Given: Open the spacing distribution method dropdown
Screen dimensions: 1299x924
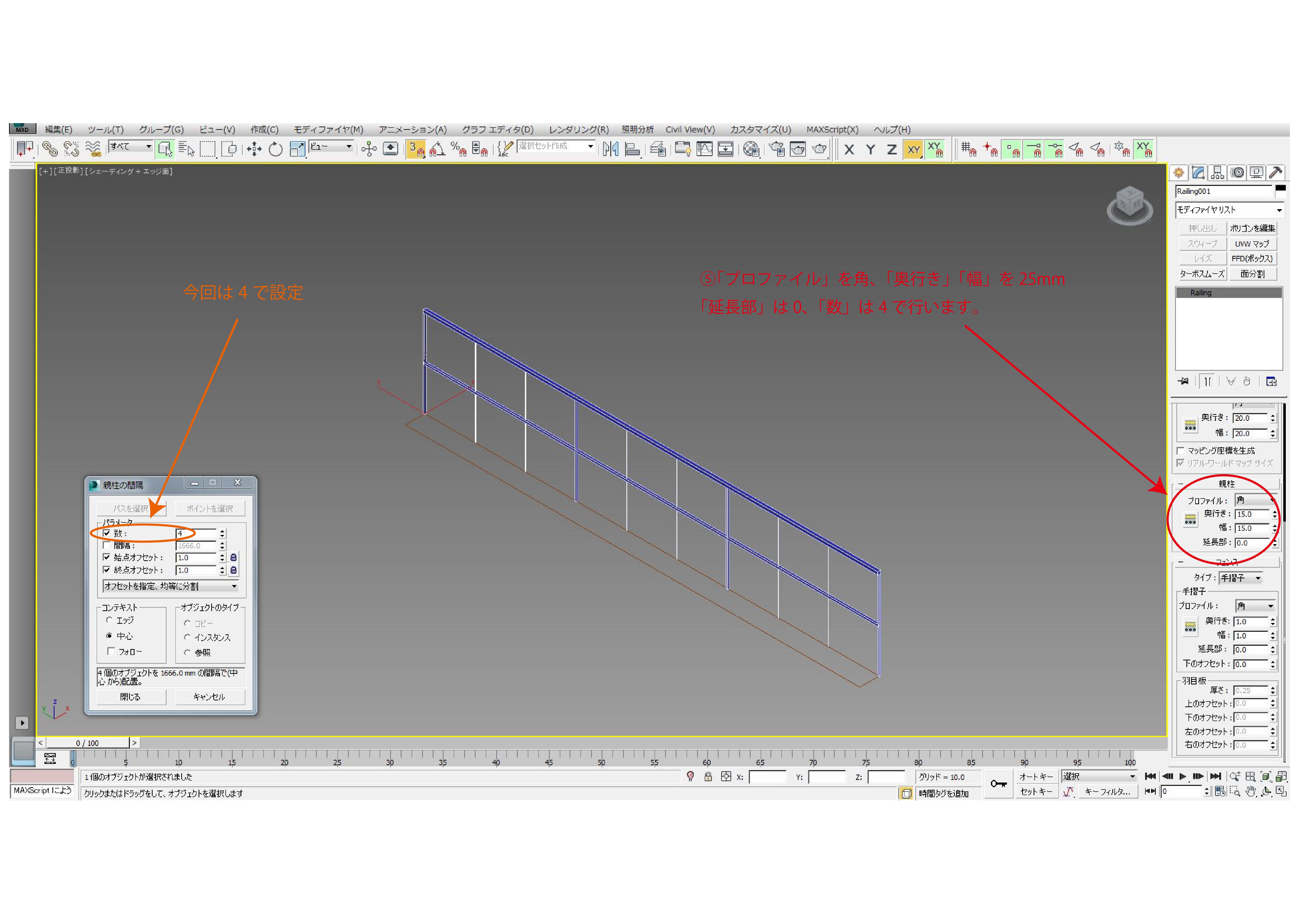Looking at the screenshot, I should (x=170, y=586).
